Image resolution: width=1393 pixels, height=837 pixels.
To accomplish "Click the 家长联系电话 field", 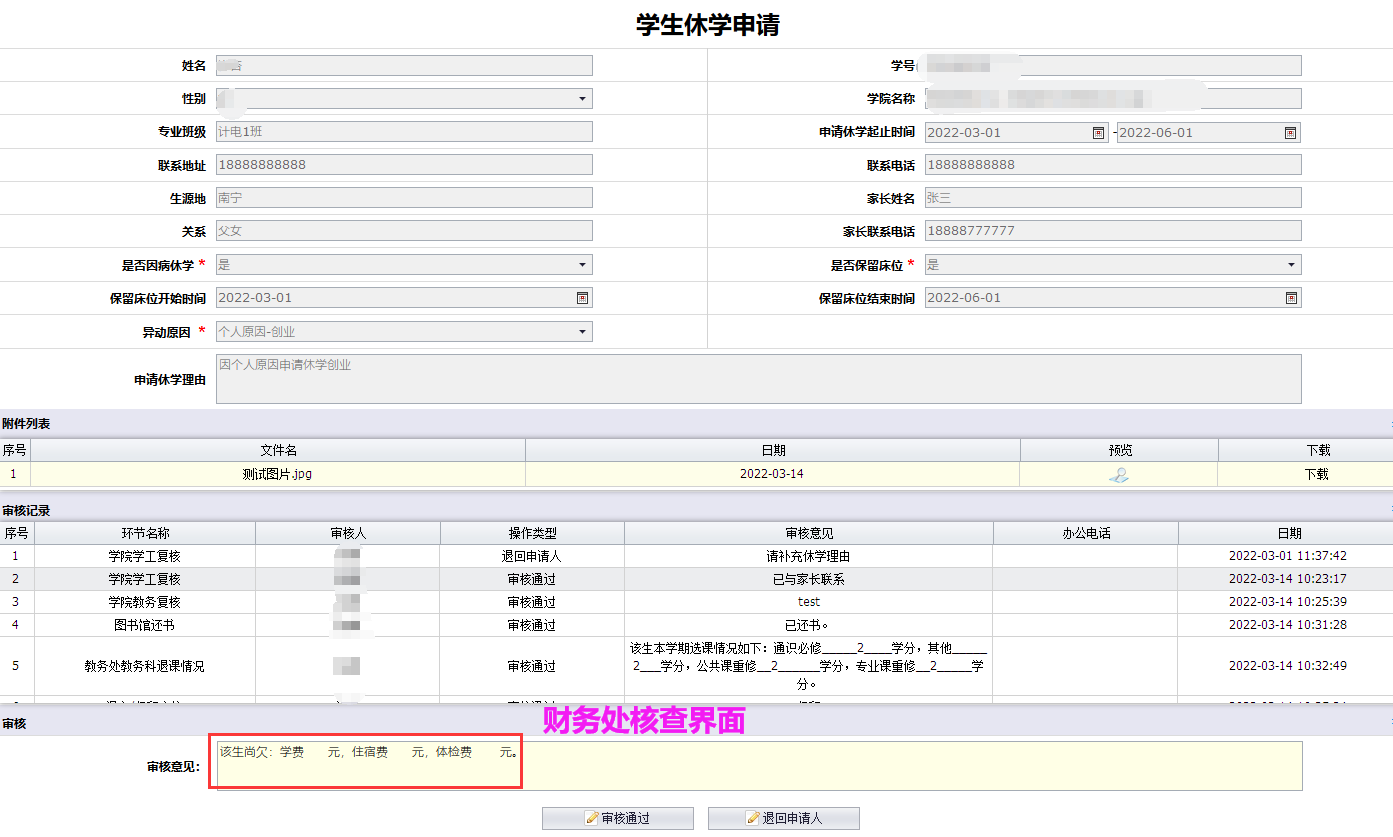I will 1113,231.
